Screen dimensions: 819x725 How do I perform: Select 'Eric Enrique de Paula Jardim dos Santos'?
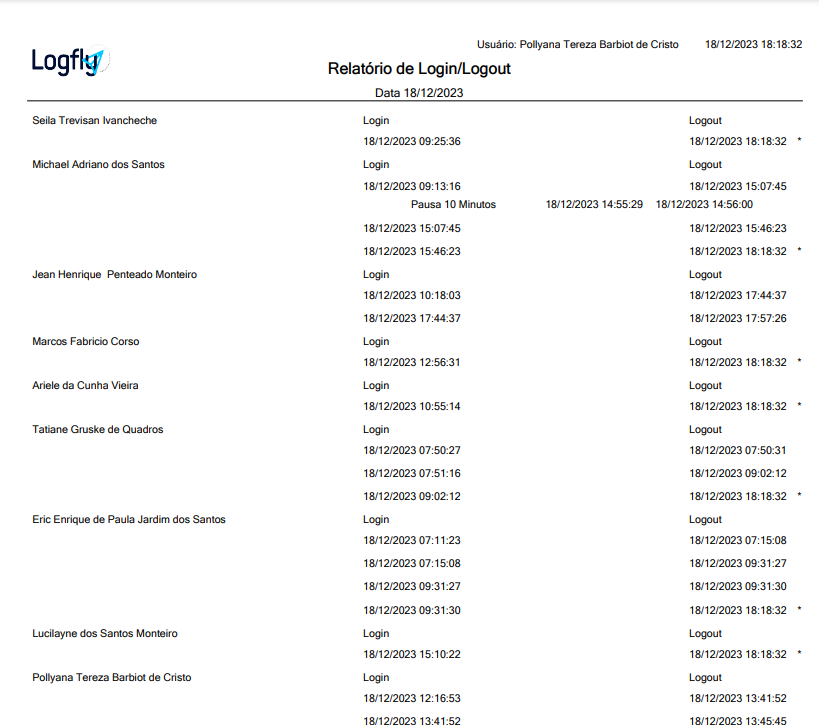click(x=129, y=520)
